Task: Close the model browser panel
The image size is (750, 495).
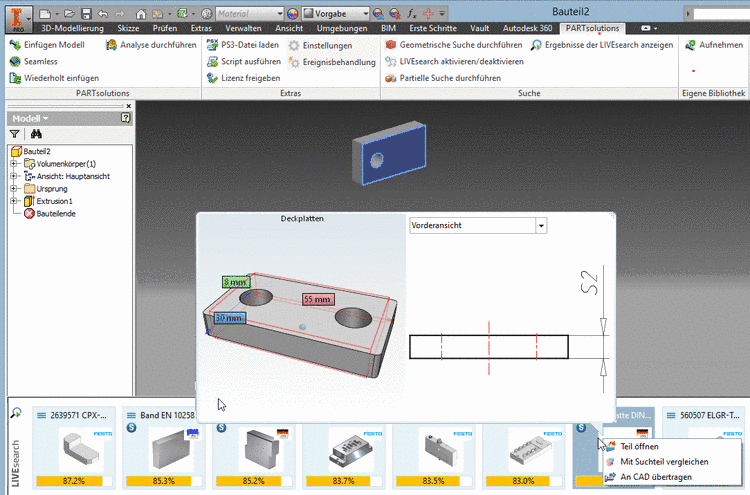Action: [x=128, y=106]
